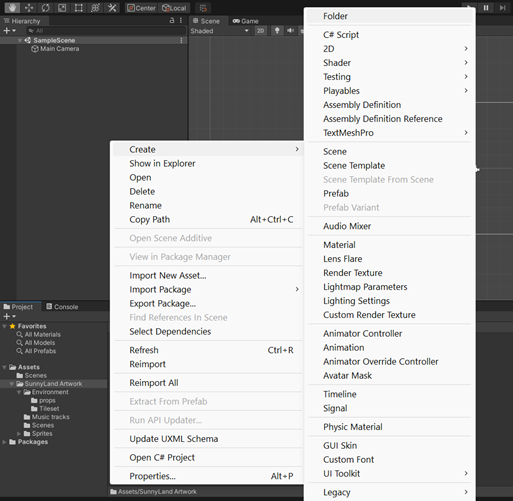Toggle 2D scene view mode
This screenshot has height=501, width=513.
[261, 31]
